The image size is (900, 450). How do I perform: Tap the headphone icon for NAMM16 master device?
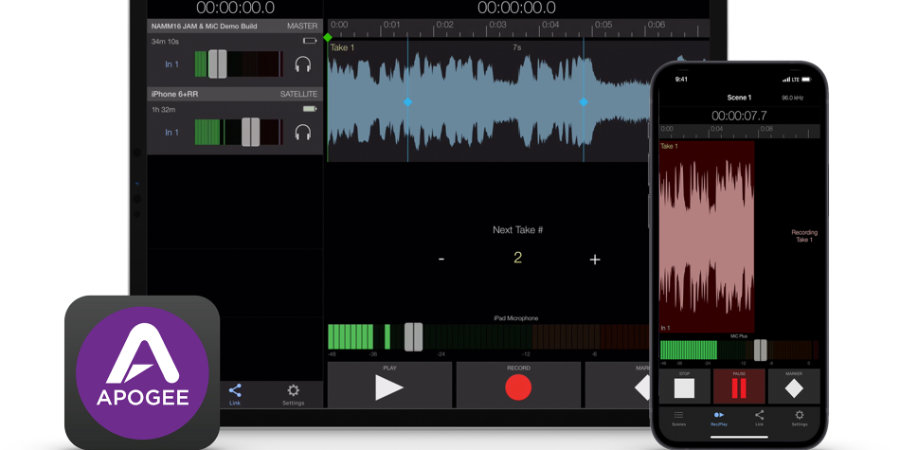tap(303, 64)
